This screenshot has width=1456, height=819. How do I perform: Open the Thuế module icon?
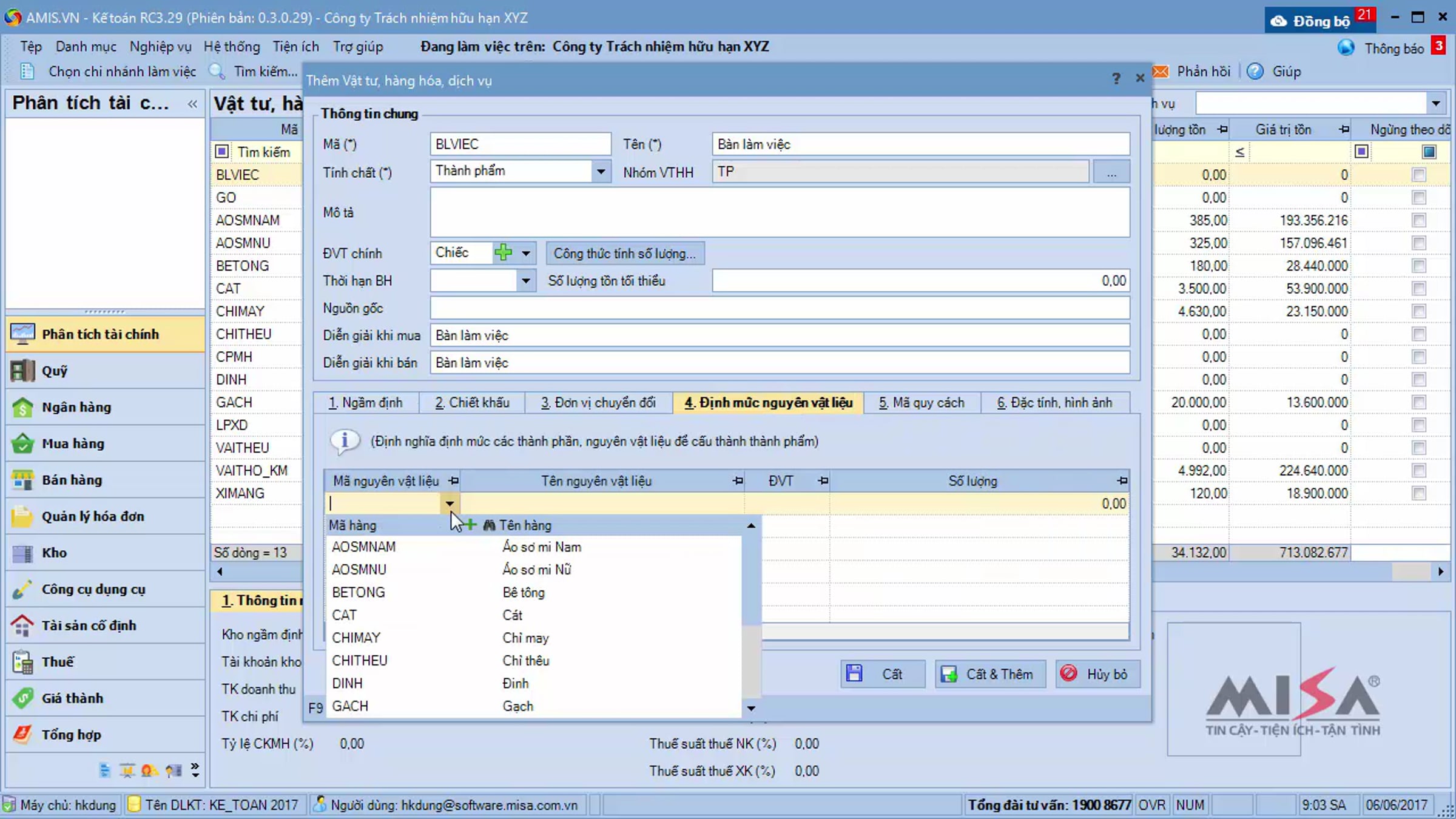(22, 662)
